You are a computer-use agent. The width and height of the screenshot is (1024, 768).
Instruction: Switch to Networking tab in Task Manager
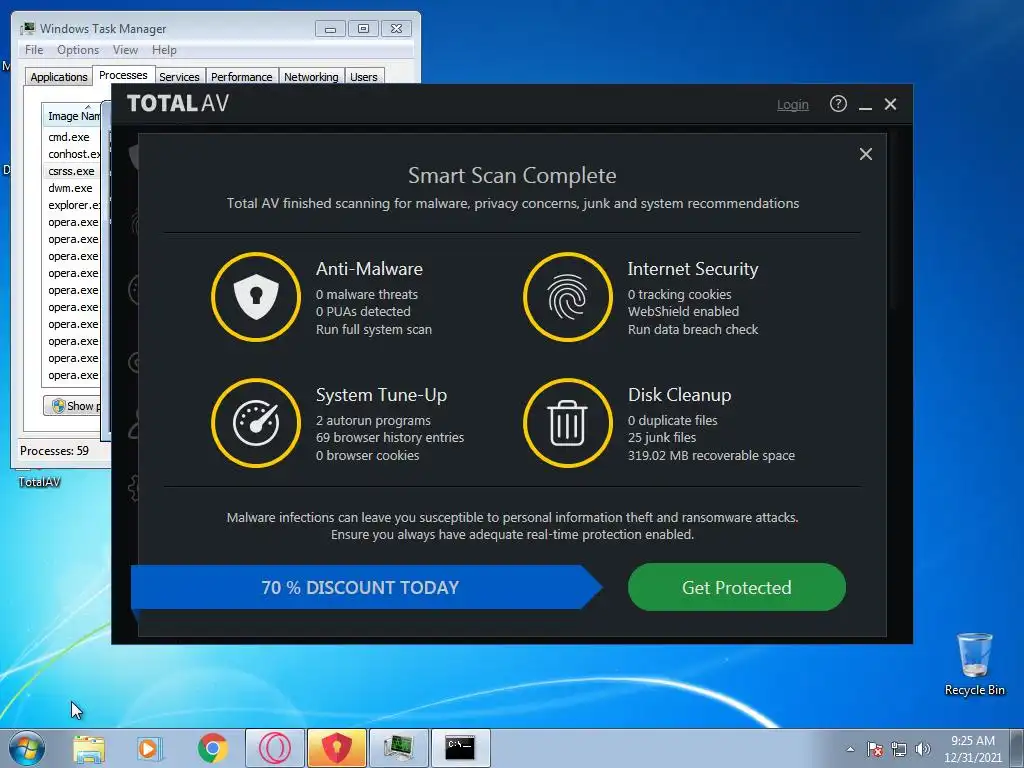(x=312, y=77)
